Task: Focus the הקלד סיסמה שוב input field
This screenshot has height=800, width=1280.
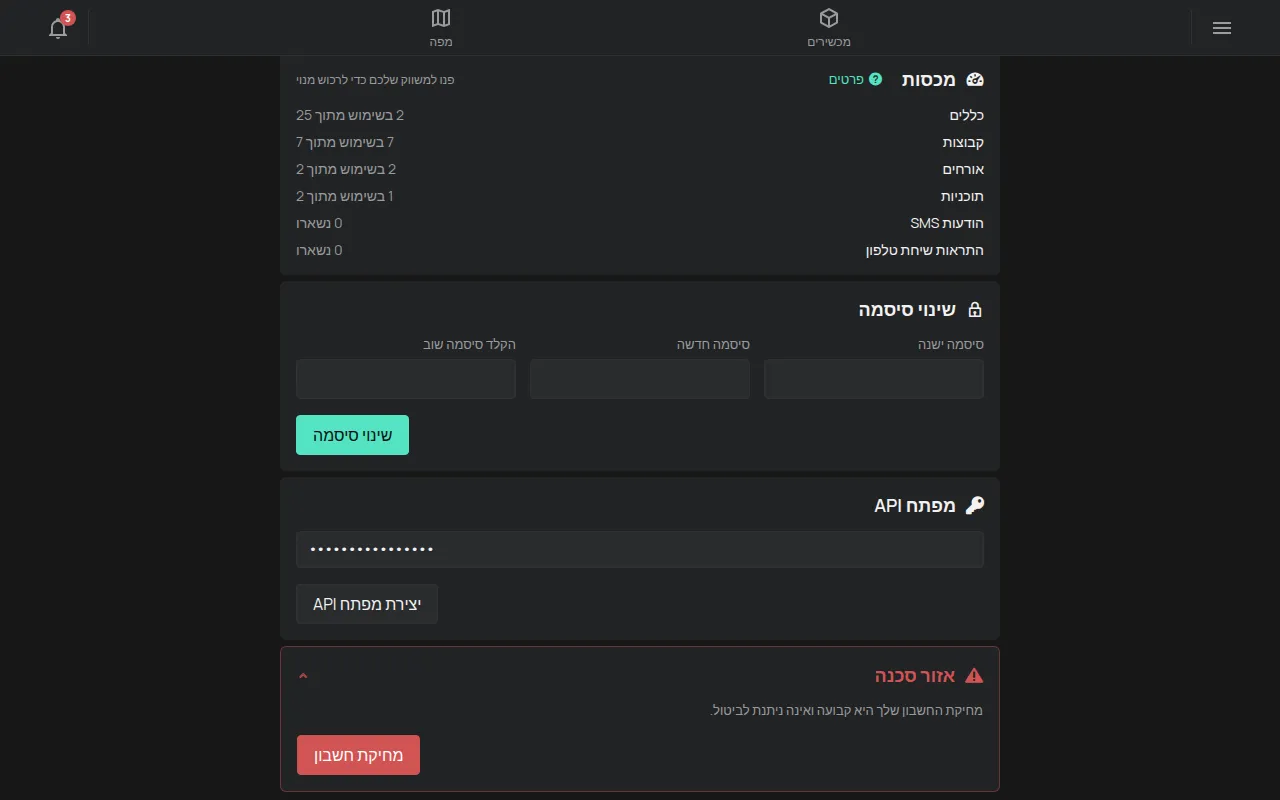Action: tap(406, 379)
